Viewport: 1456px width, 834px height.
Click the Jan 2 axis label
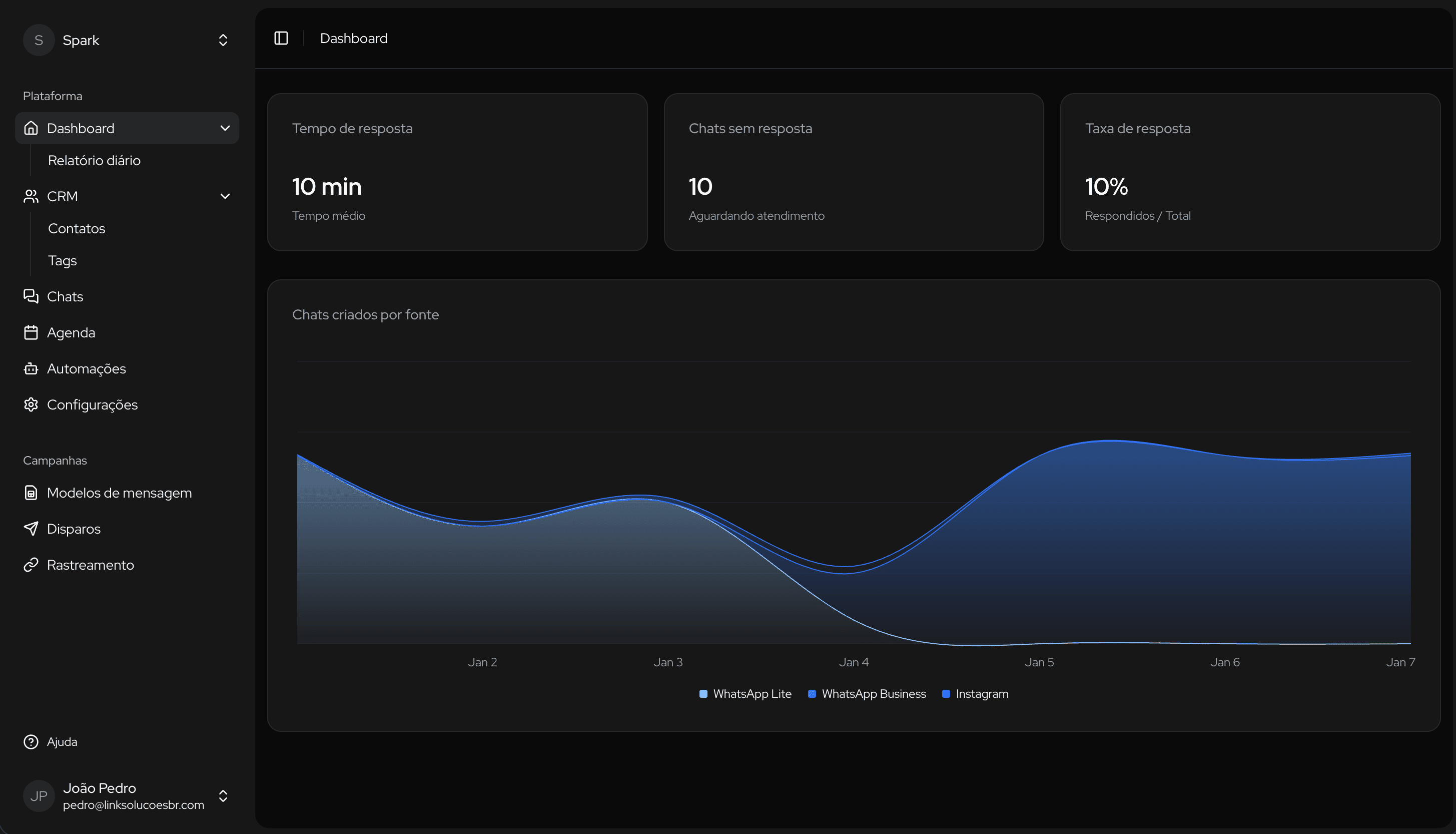click(x=482, y=663)
